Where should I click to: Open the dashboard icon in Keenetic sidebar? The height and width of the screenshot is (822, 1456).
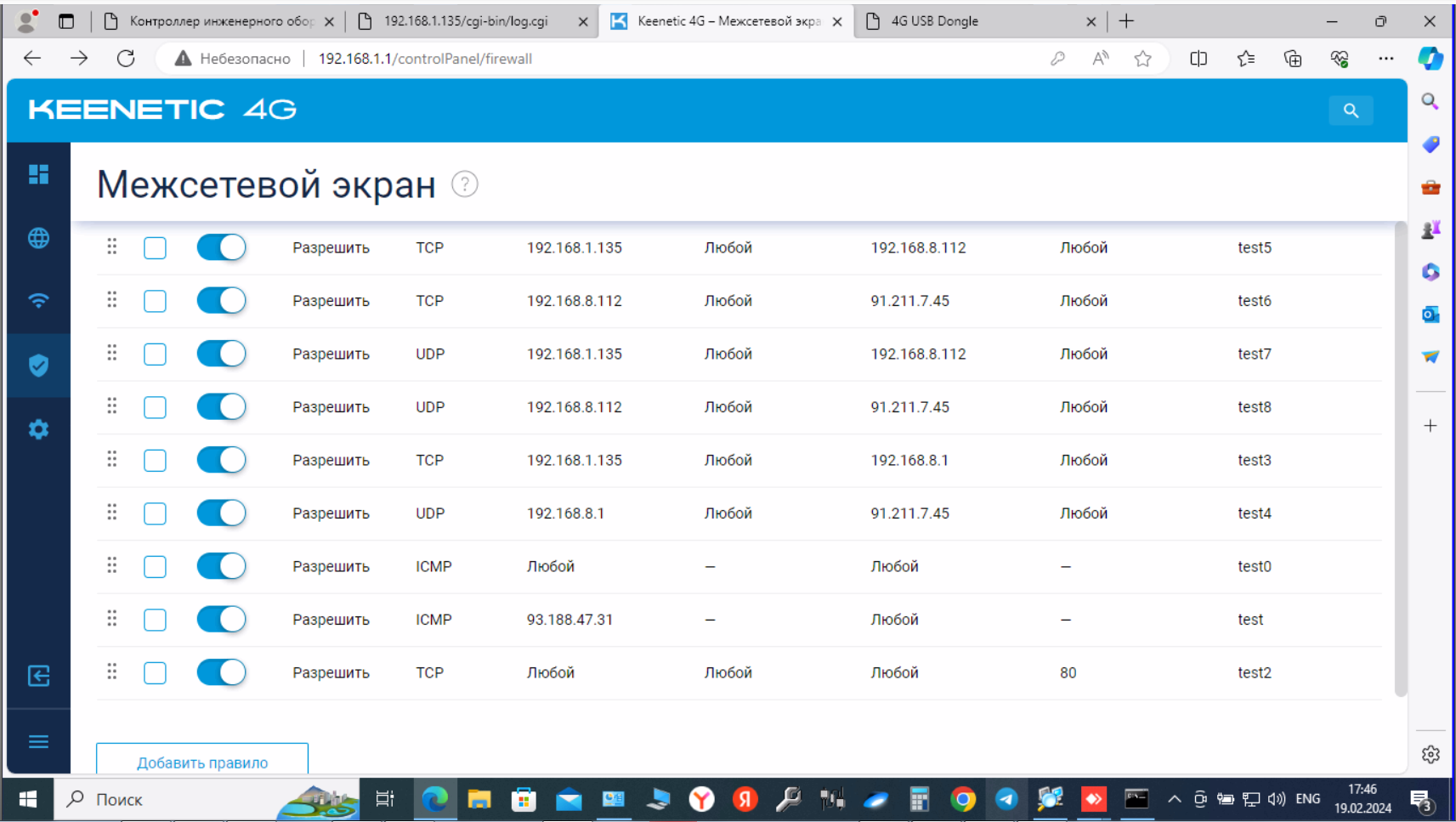pos(38,174)
